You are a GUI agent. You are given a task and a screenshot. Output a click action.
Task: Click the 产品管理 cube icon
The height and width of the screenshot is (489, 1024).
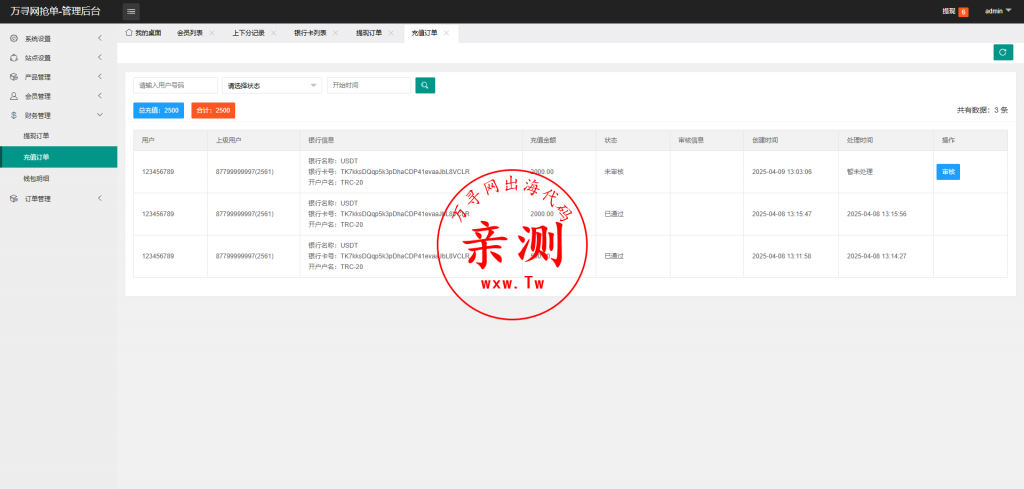14,76
